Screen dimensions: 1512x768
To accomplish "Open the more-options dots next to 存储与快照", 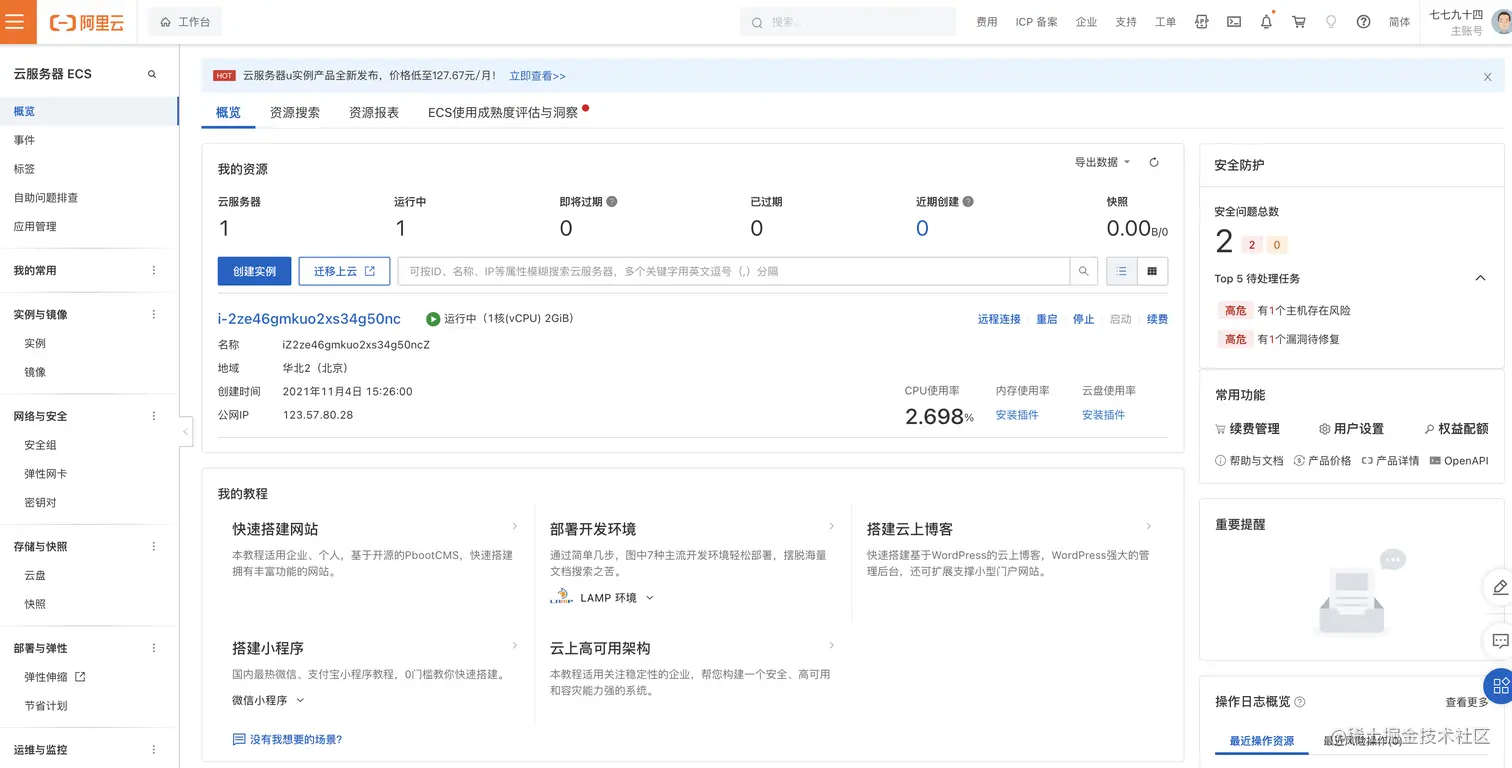I will [x=154, y=547].
